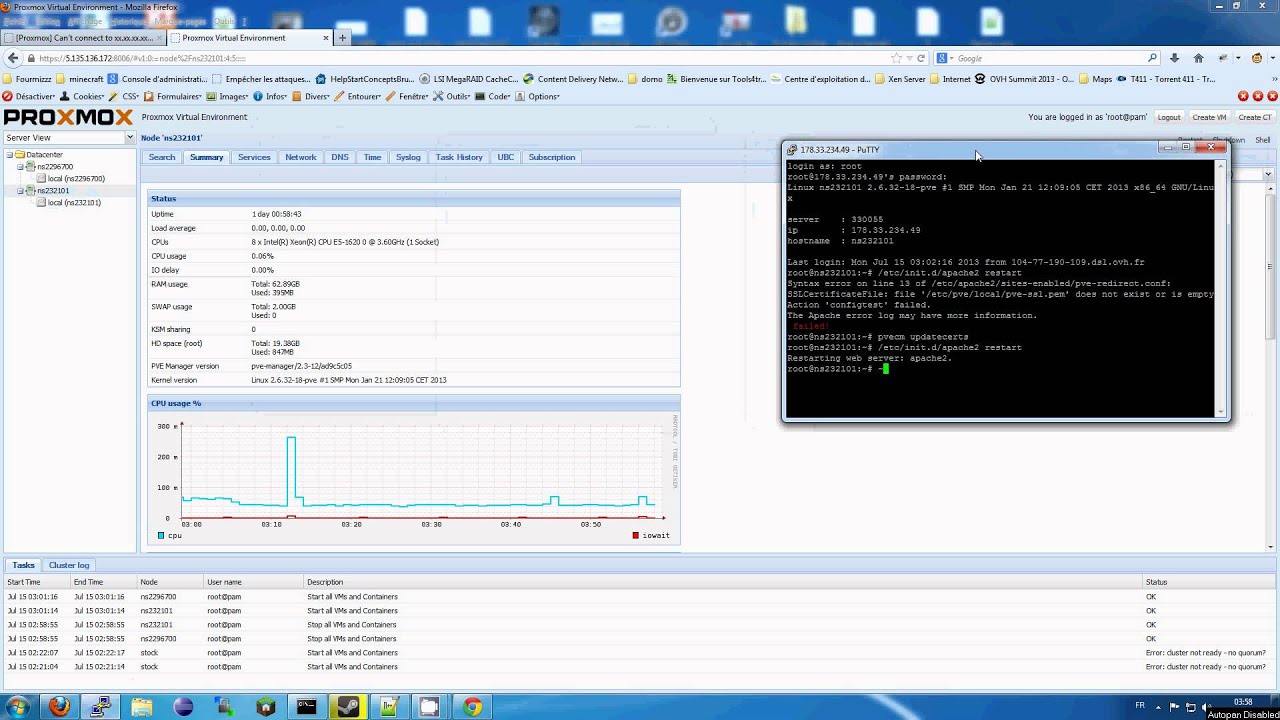Switch to the Services tab

(254, 157)
